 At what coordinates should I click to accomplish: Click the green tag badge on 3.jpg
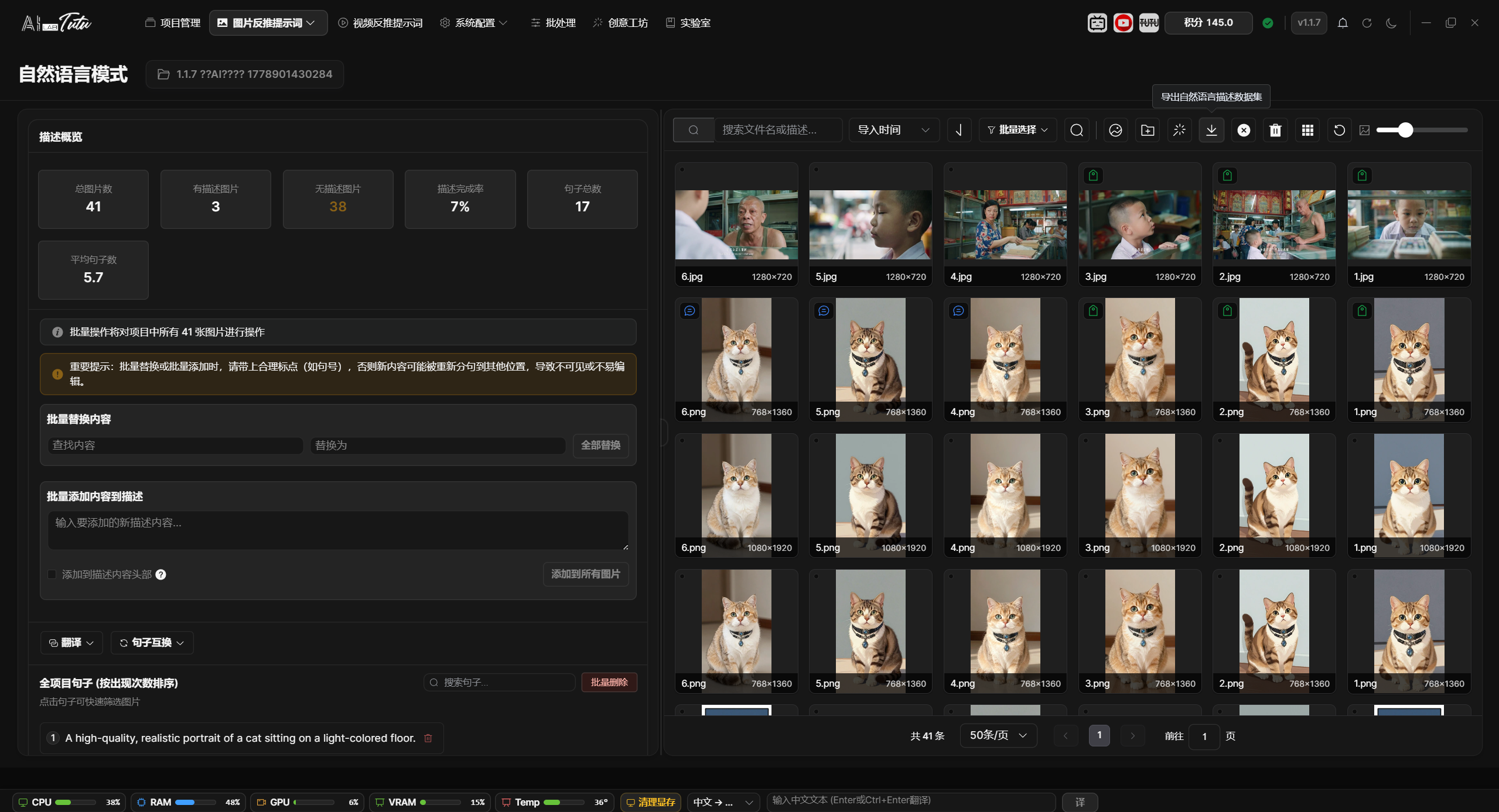click(1093, 175)
